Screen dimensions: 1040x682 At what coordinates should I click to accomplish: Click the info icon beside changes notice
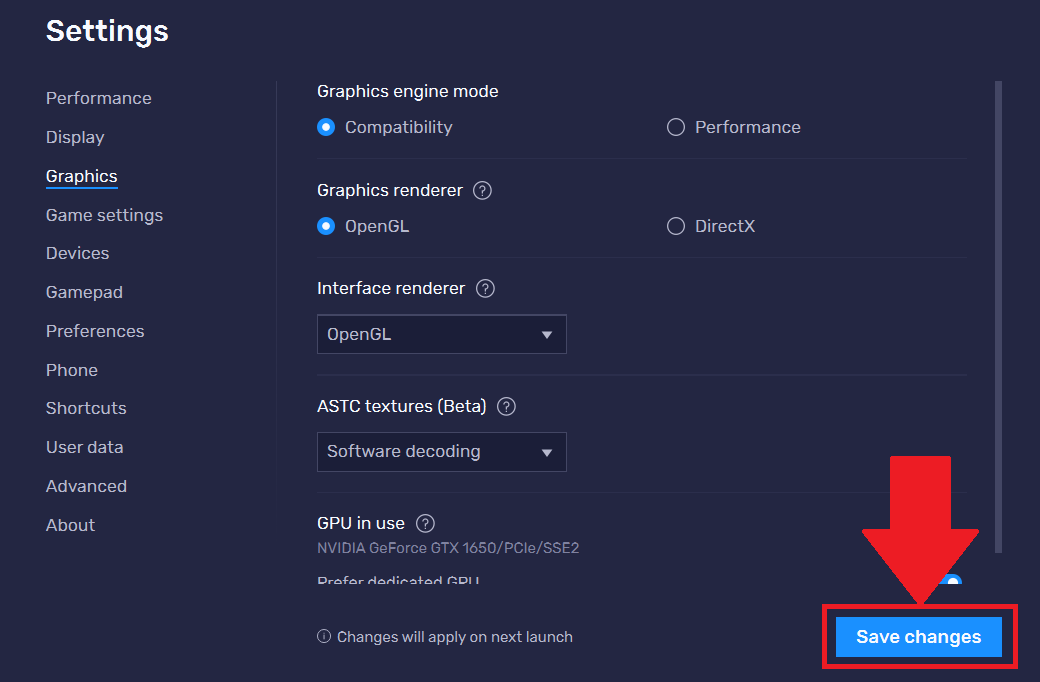point(323,636)
